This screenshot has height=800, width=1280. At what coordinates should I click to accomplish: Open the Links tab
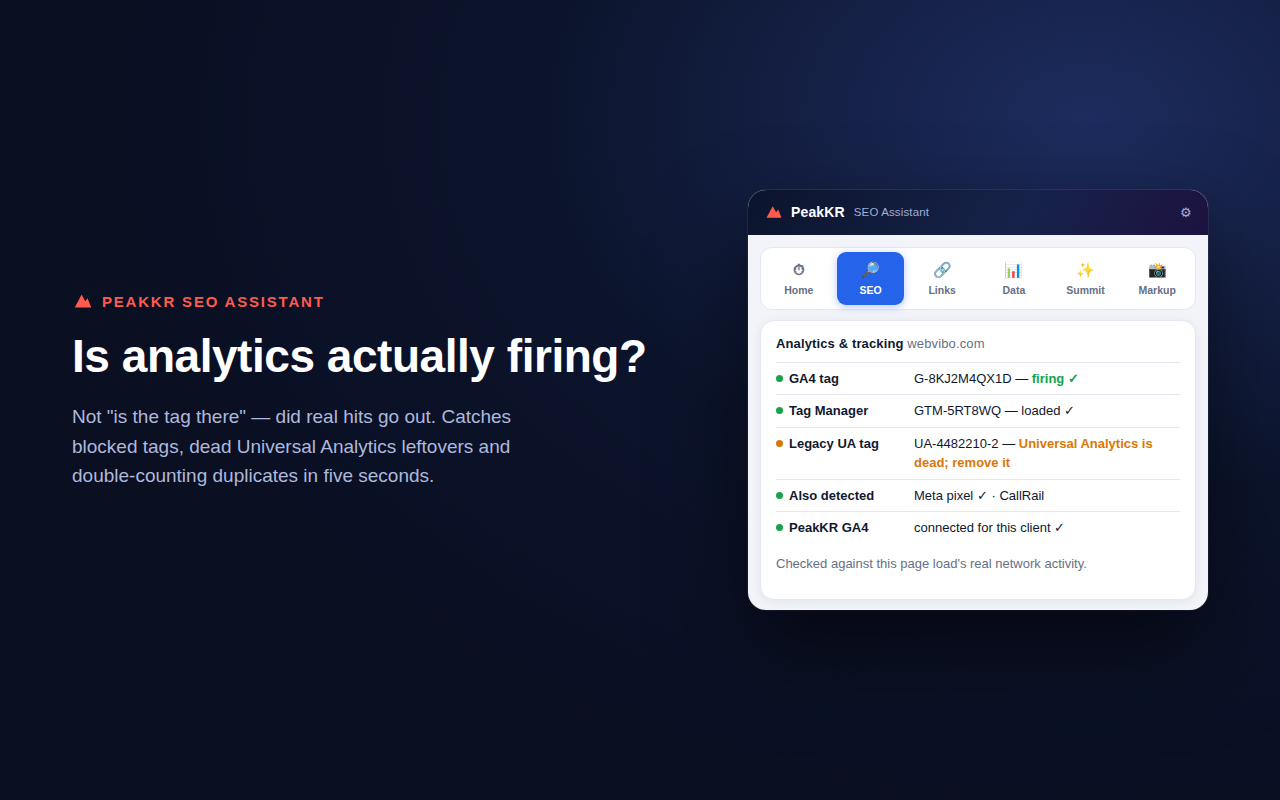[x=942, y=278]
